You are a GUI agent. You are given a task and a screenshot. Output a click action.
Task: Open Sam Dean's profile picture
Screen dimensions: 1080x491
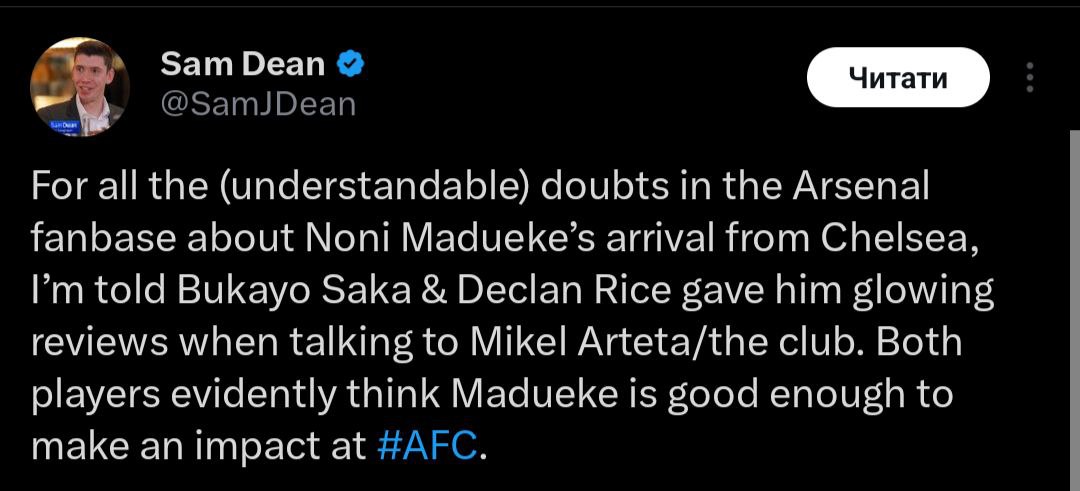click(x=79, y=87)
